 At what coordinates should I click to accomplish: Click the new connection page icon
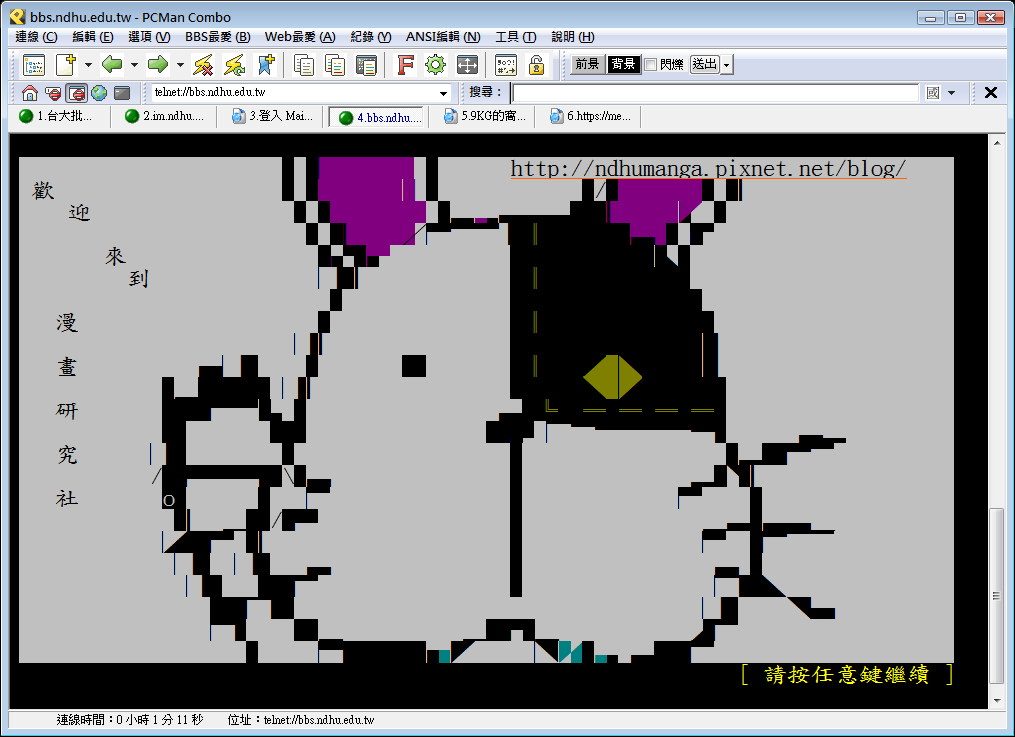(66, 65)
